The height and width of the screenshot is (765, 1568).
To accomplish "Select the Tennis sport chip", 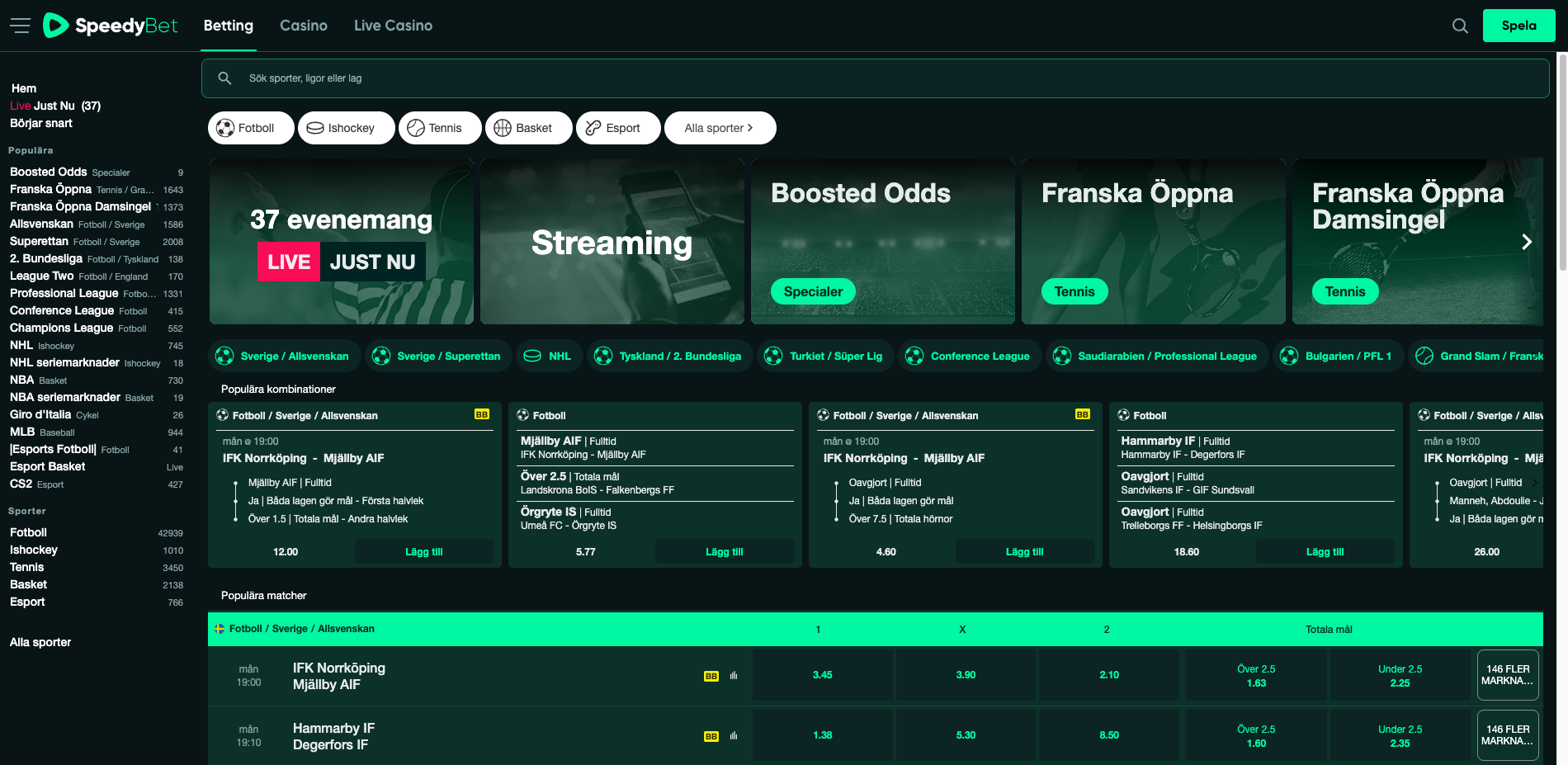I will point(440,128).
